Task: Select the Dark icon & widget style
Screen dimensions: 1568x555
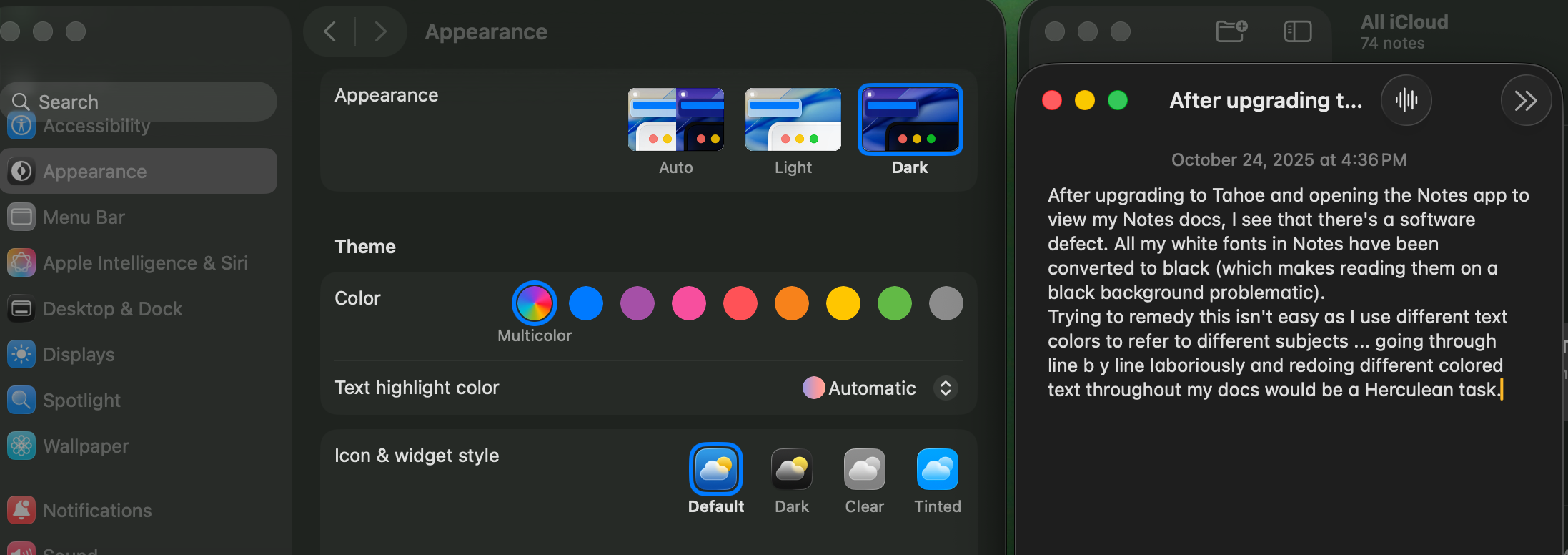Action: pos(792,469)
